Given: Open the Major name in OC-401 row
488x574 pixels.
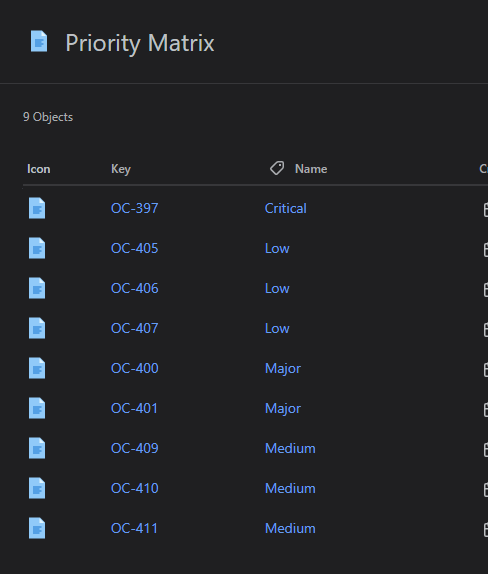Looking at the screenshot, I should (283, 409).
